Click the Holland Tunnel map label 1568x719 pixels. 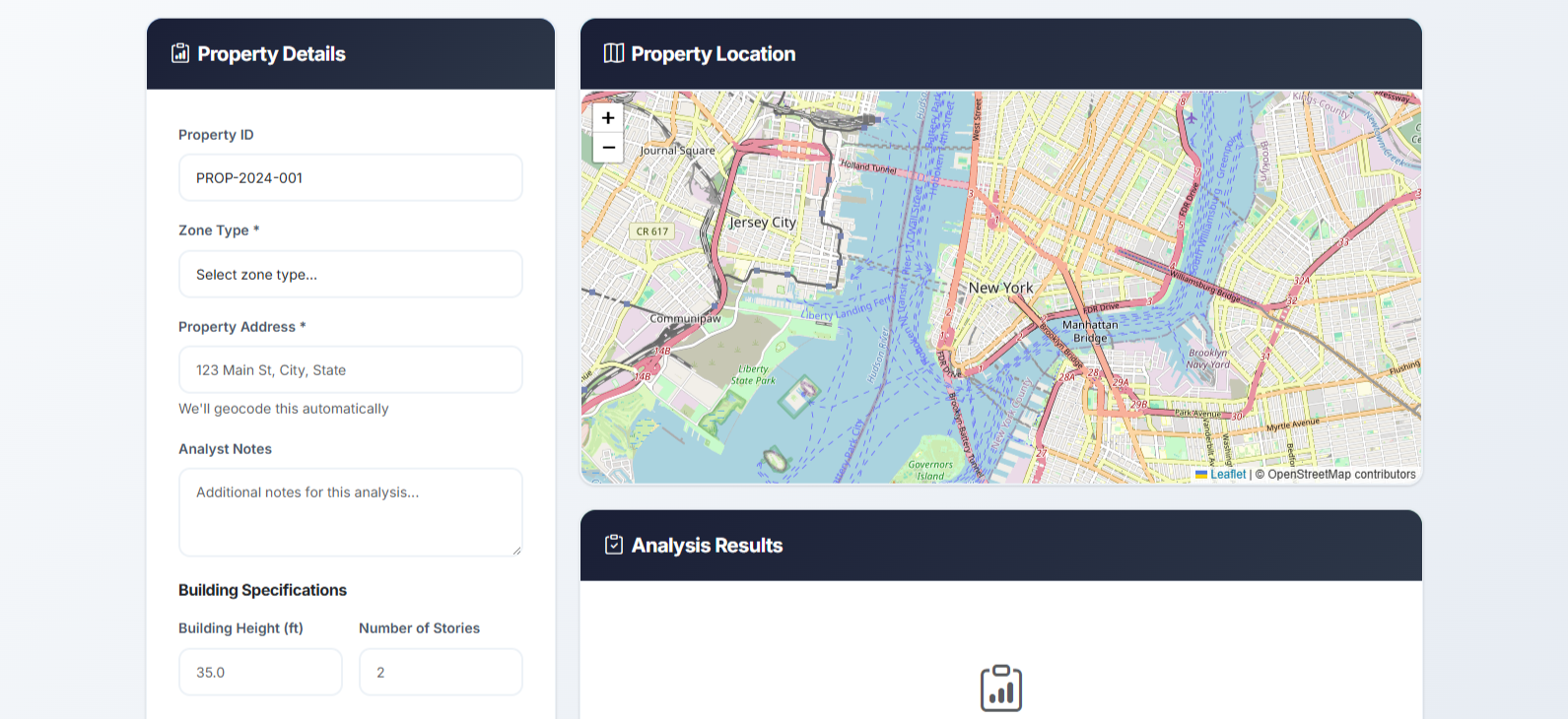pos(868,166)
